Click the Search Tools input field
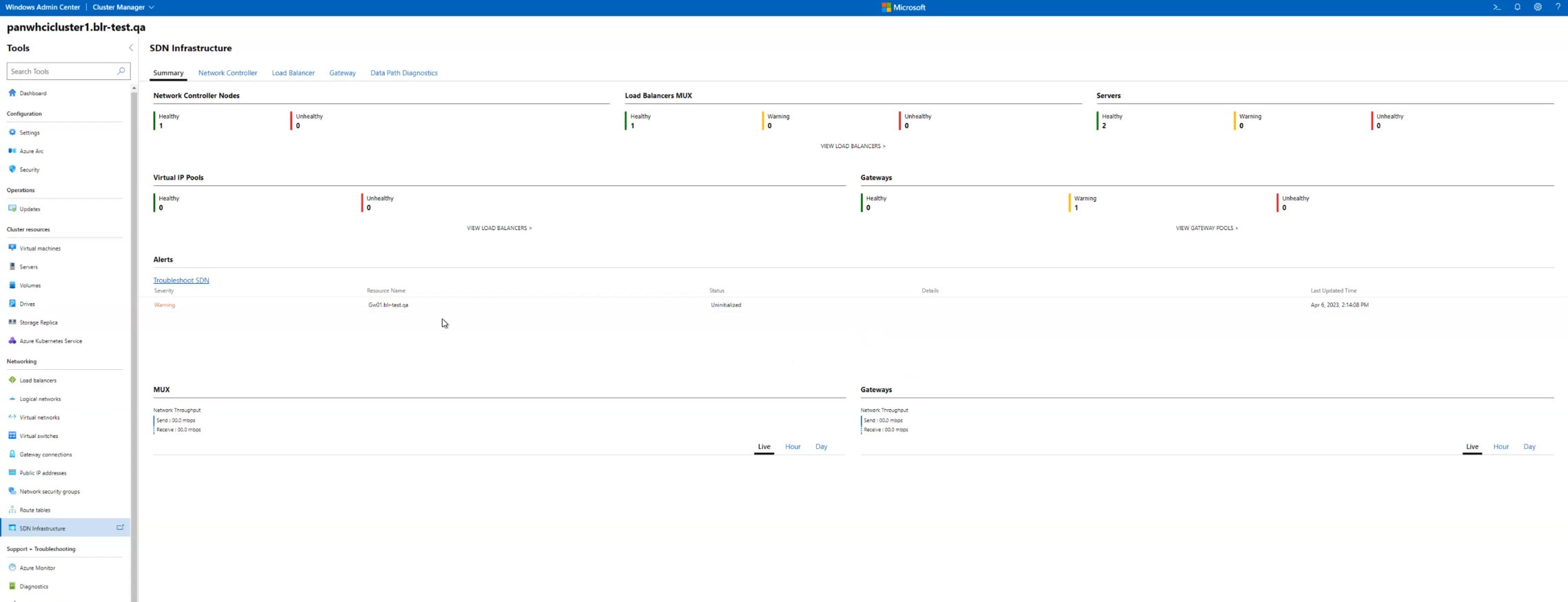Screen dimensions: 1568x602 pyautogui.click(x=62, y=71)
